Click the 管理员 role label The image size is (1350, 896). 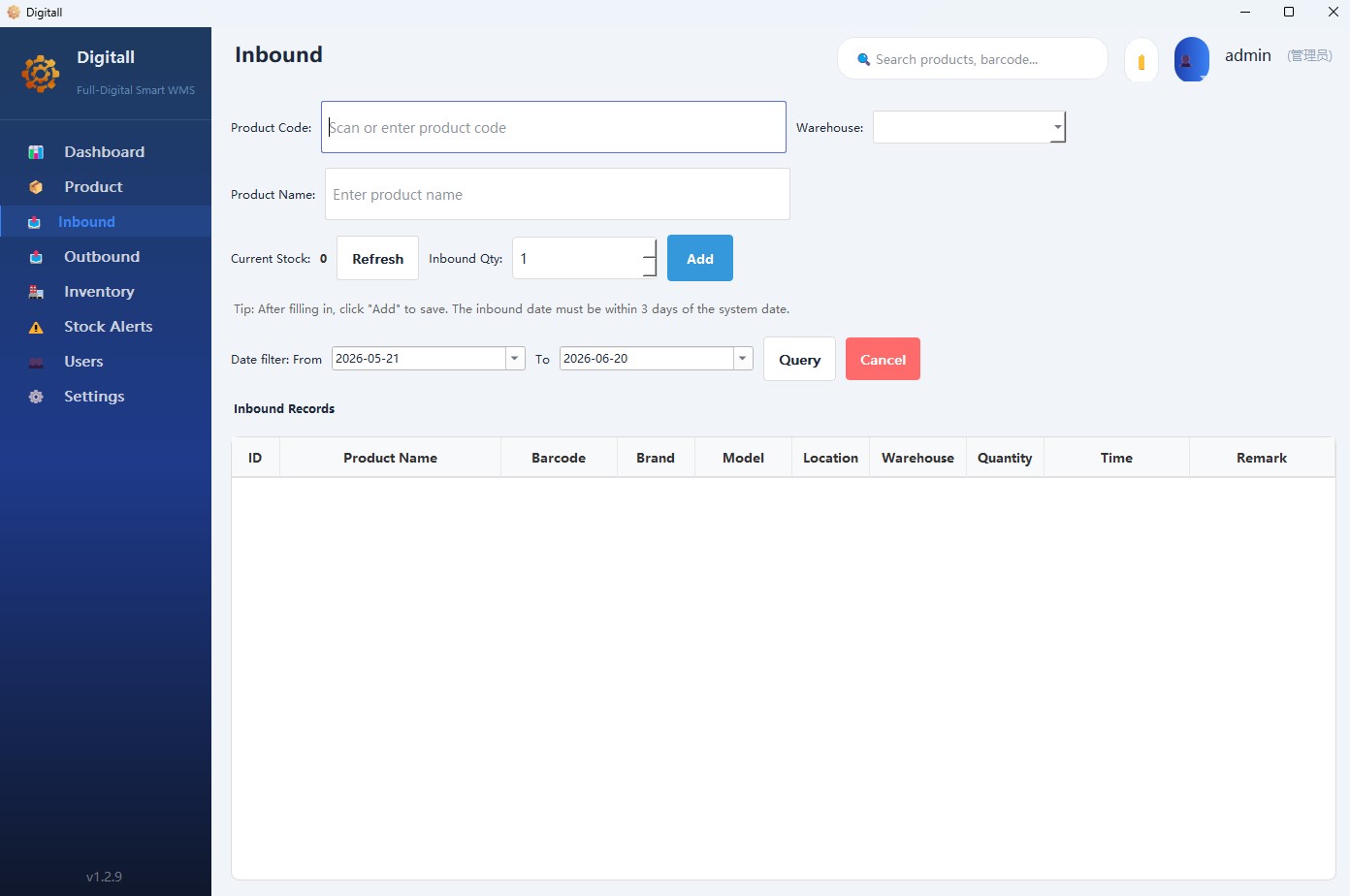click(1309, 56)
